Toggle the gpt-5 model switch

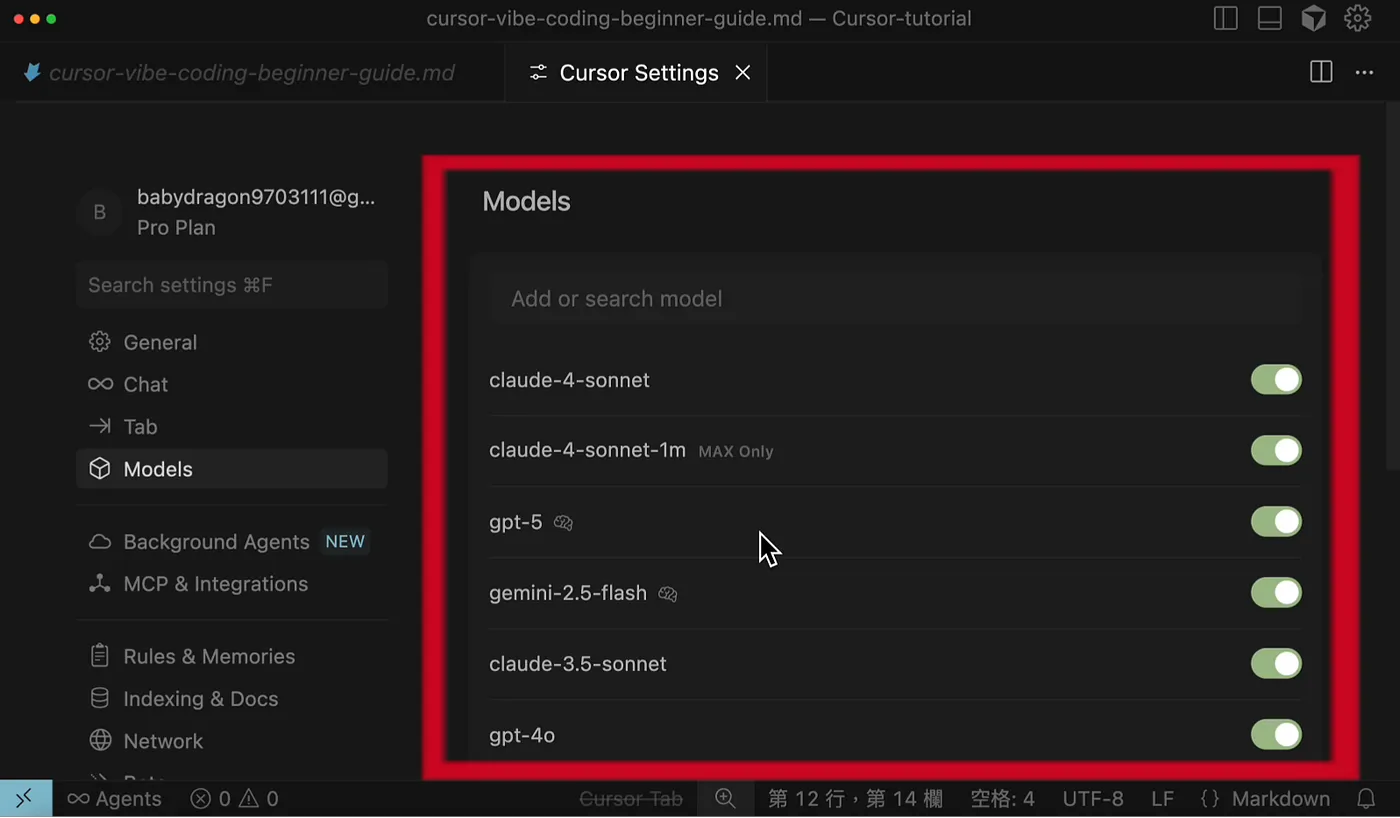1276,522
